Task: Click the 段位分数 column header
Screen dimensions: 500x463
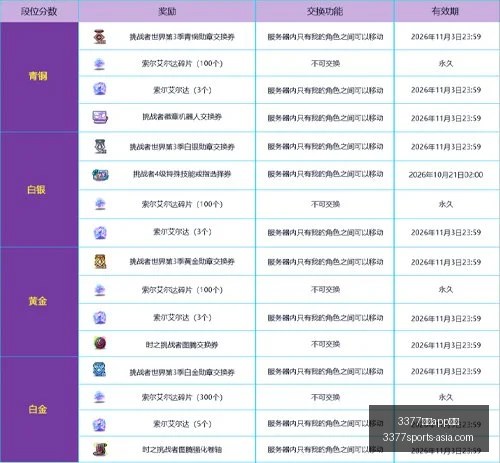Action: tap(39, 11)
